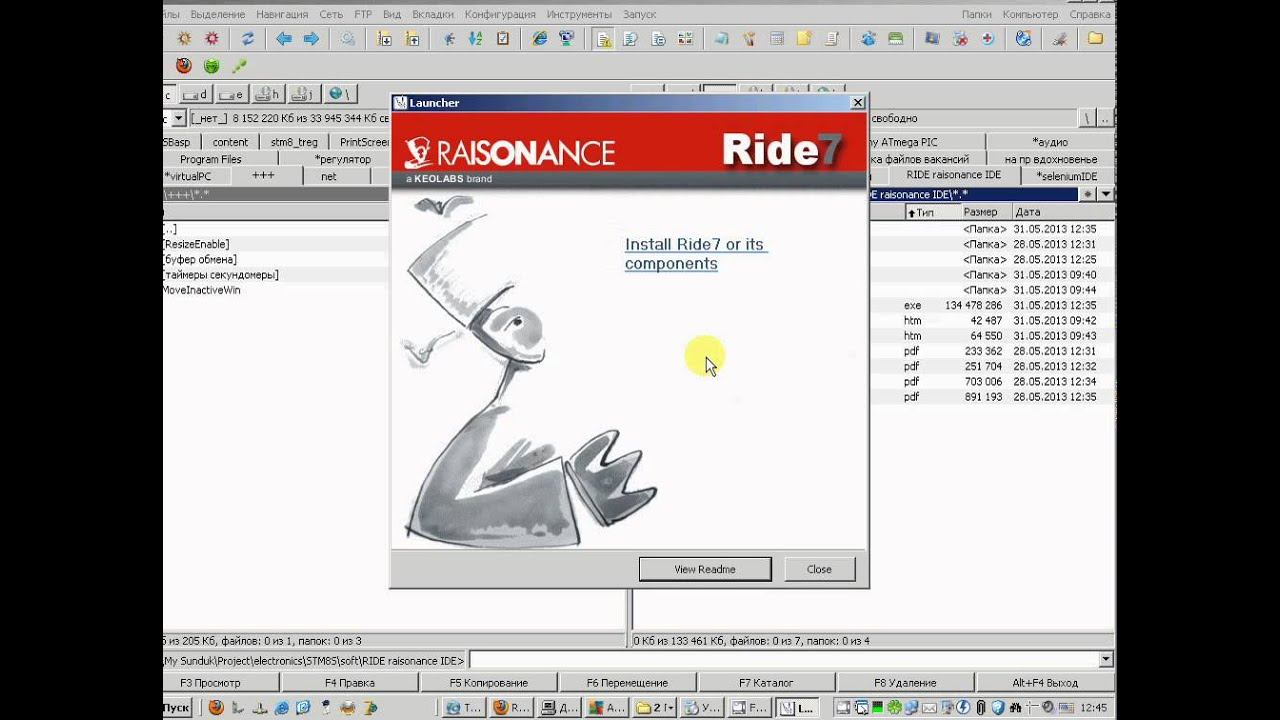Viewport: 1280px width, 720px height.
Task: Open the FTP menu
Action: click(x=362, y=15)
